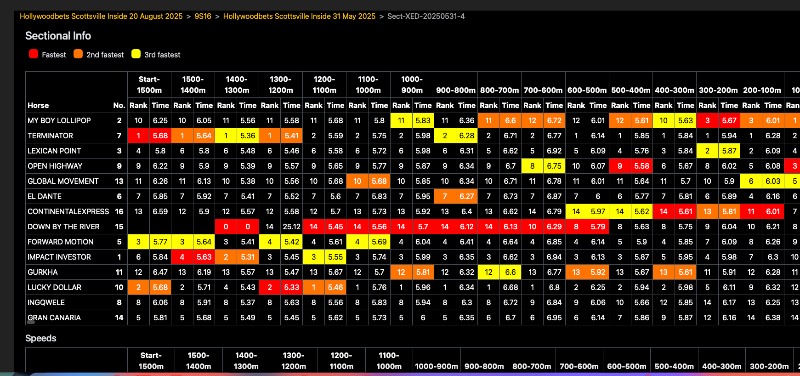The image size is (800, 376).
Task: Open Hollywoodbets Scottsville Inside 31 May 2025 breadcrumb
Action: (299, 16)
